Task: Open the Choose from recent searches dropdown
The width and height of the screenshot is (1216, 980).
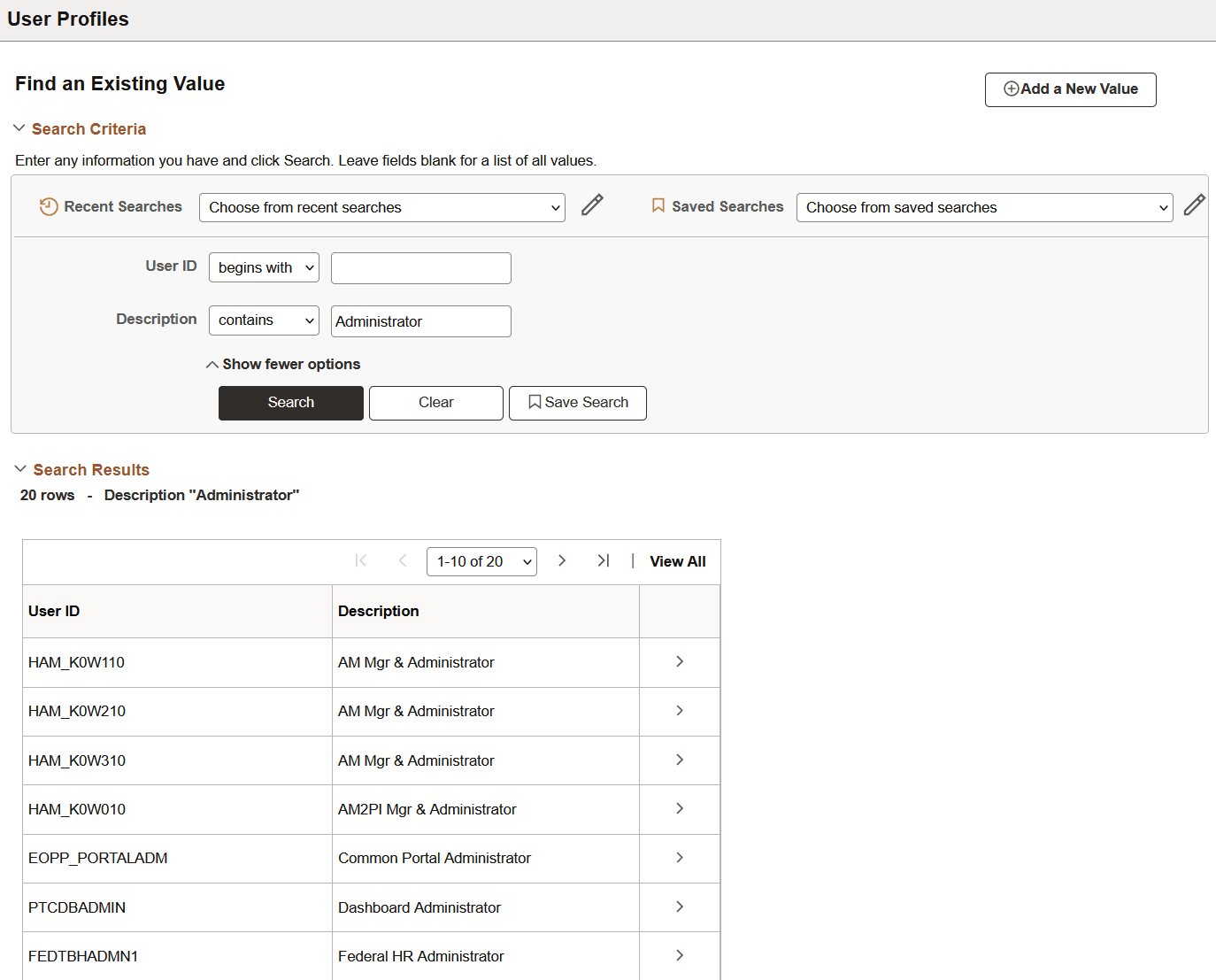Action: [x=381, y=207]
